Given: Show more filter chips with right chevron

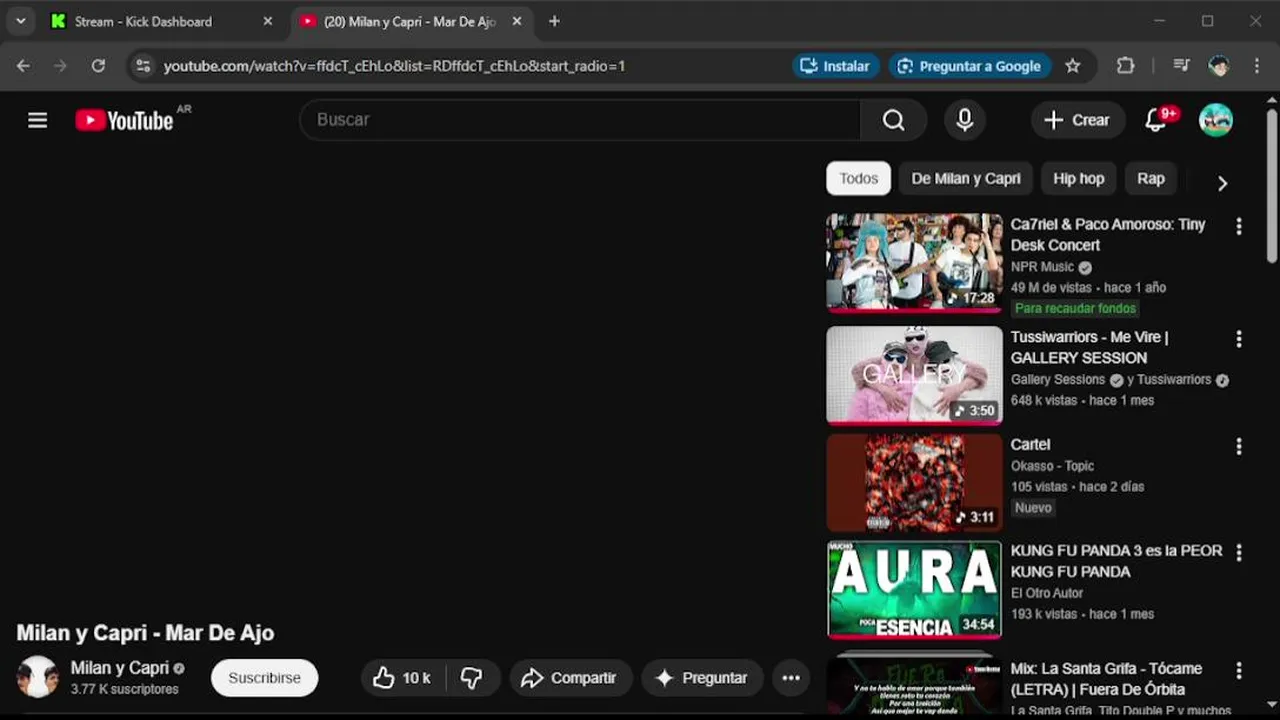Looking at the screenshot, I should pyautogui.click(x=1222, y=183).
